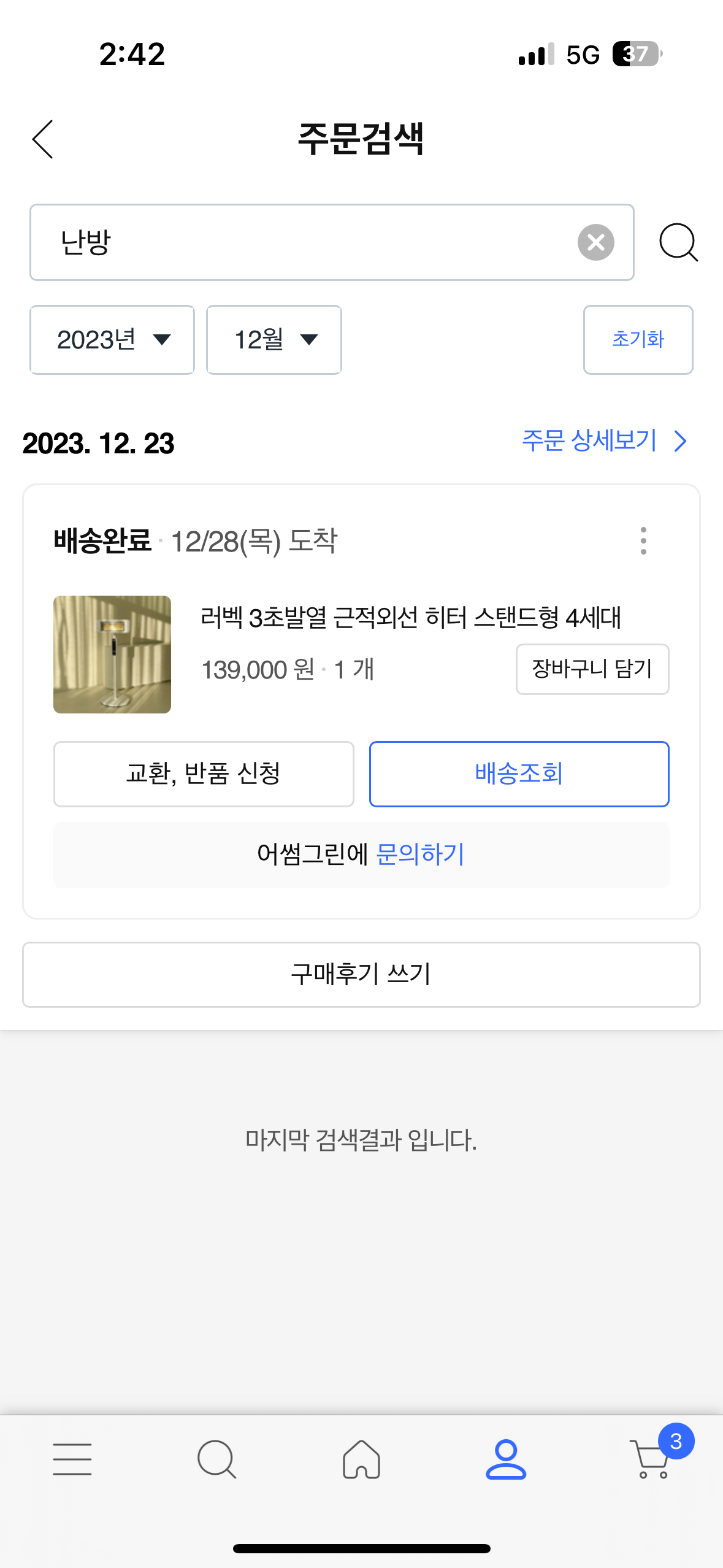
Task: Track delivery with 배송조회 button
Action: 519,774
